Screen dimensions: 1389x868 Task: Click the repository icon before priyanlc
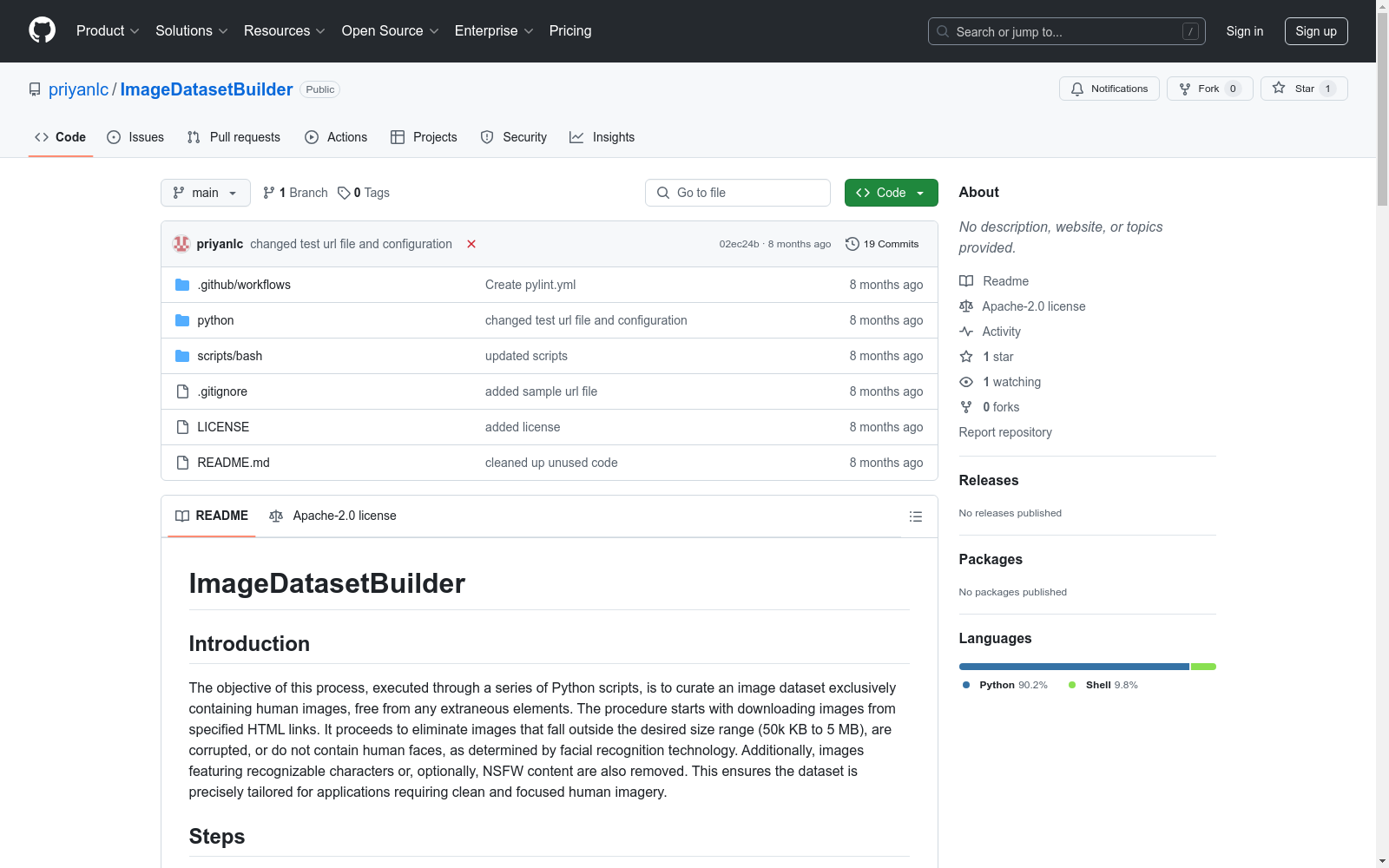35,89
